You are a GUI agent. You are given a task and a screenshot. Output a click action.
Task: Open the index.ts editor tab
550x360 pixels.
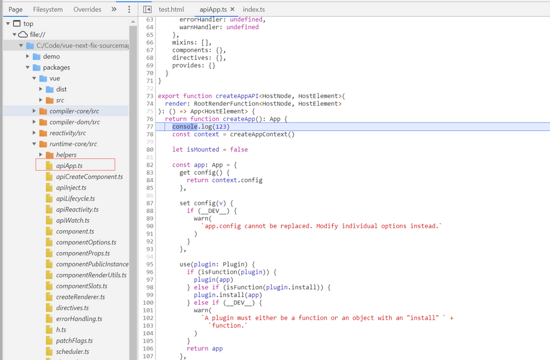(x=254, y=9)
